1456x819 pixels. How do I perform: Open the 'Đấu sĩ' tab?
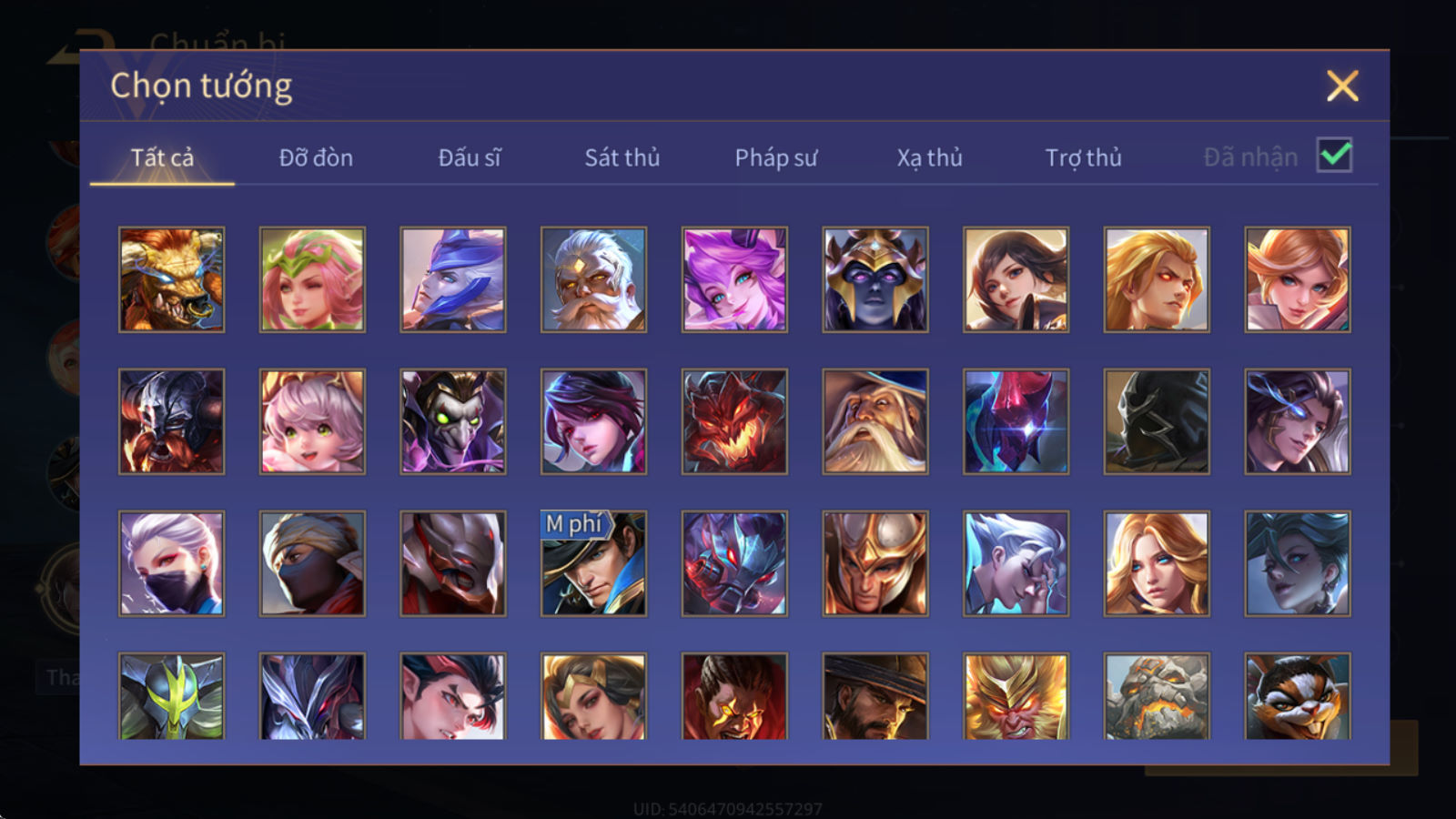(470, 157)
